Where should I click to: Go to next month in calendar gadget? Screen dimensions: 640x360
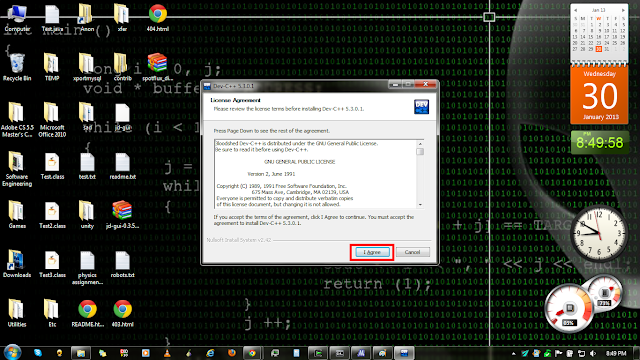623,10
